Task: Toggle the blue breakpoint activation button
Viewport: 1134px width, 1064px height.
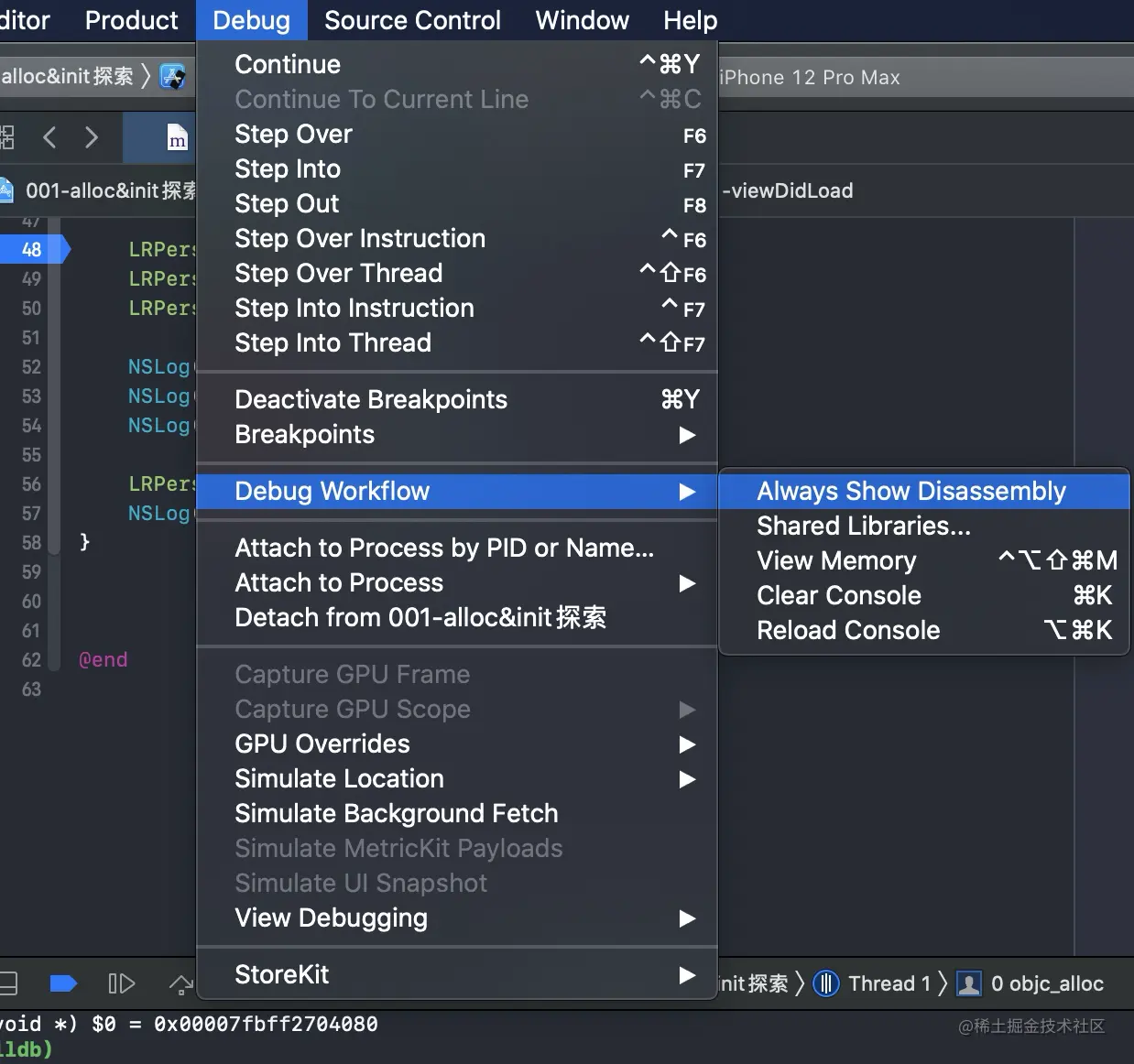Action: click(62, 983)
